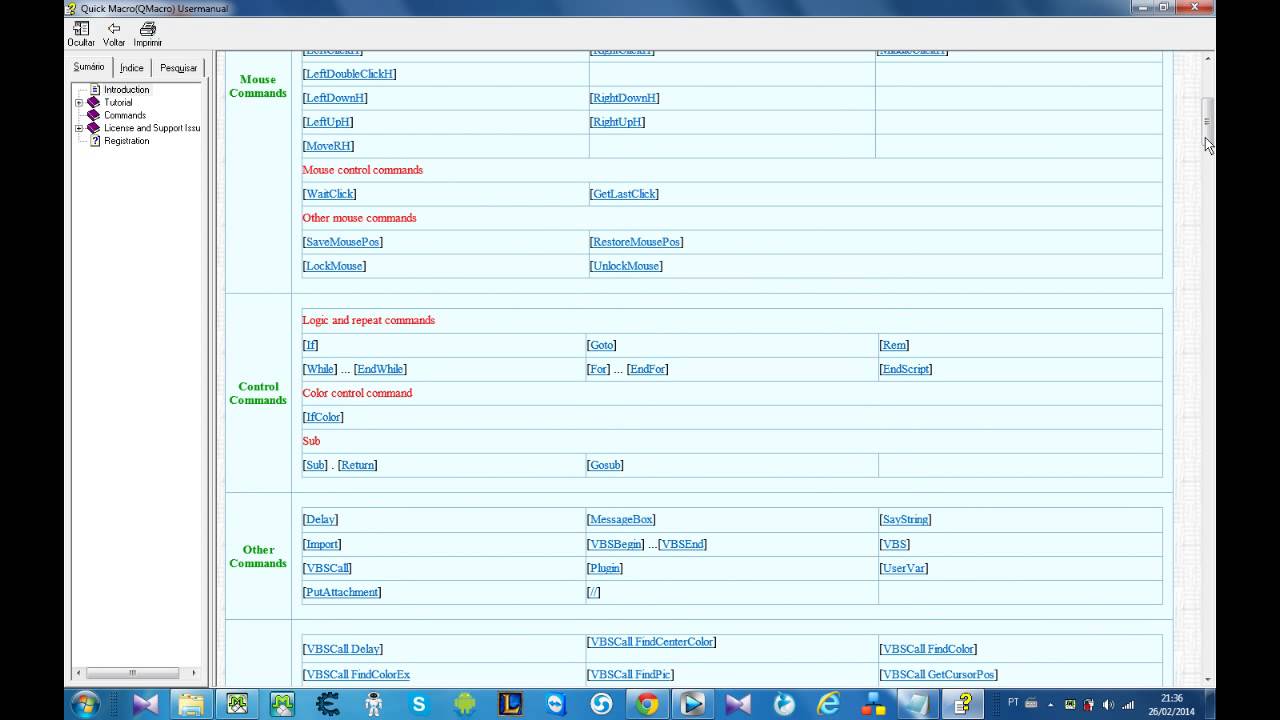Click the down arrow of the vertical scrollbar
The image size is (1280, 720).
pos(1207,679)
